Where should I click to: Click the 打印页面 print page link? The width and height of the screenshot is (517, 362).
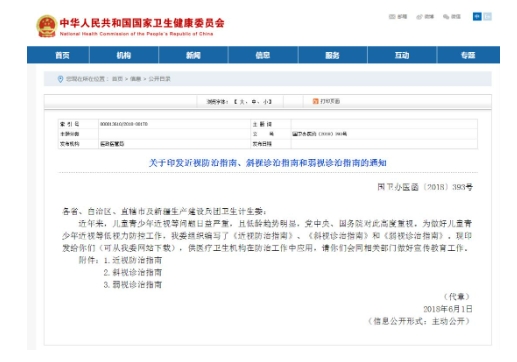tap(330, 101)
